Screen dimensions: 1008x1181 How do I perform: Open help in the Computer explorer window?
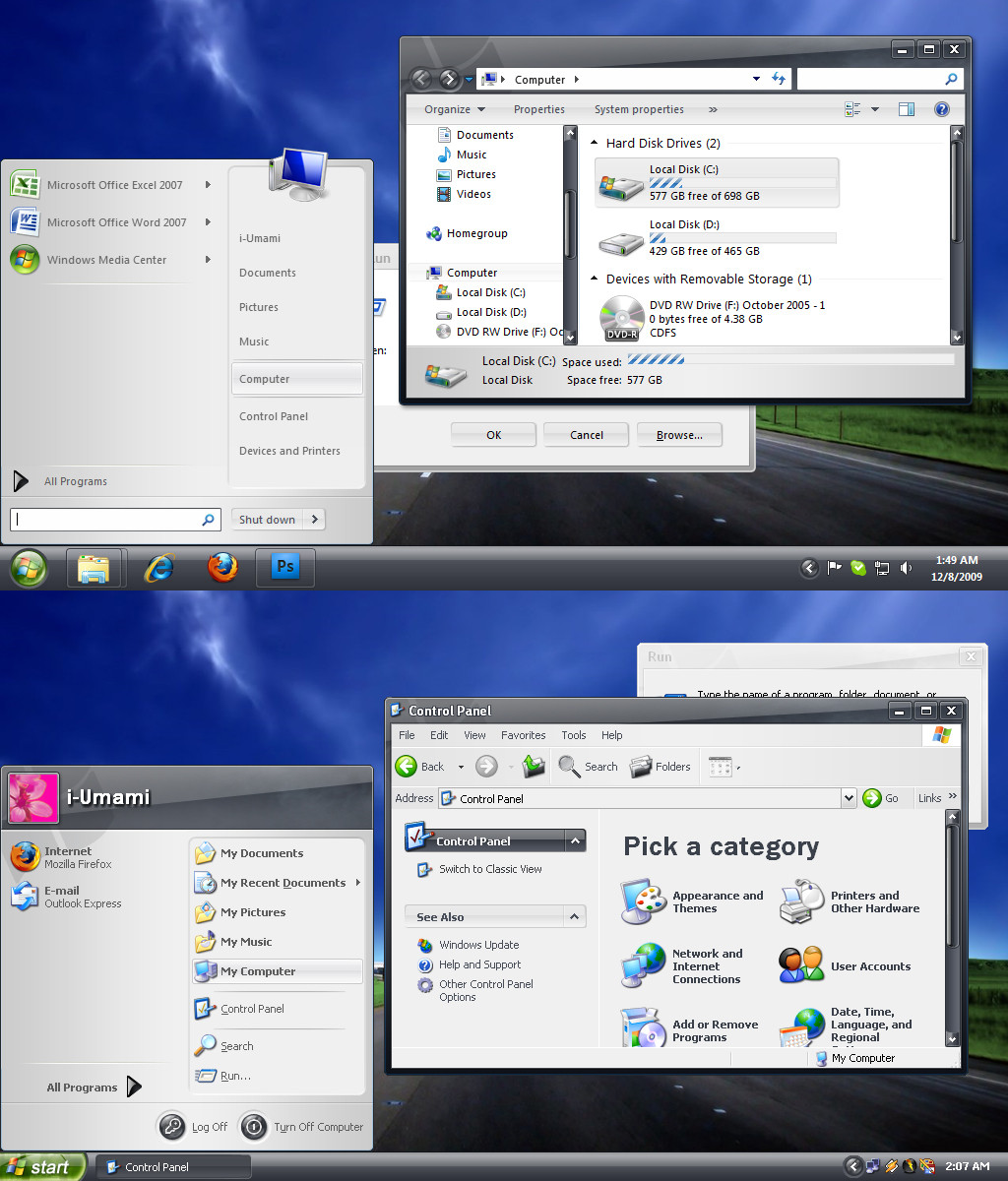(x=941, y=109)
